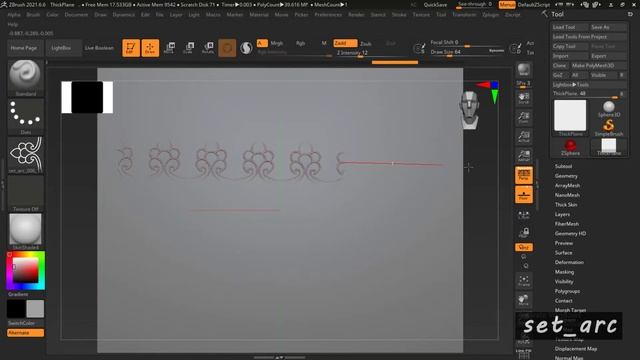The height and width of the screenshot is (360, 640).
Task: Open the Stroke menu
Action: (399, 15)
